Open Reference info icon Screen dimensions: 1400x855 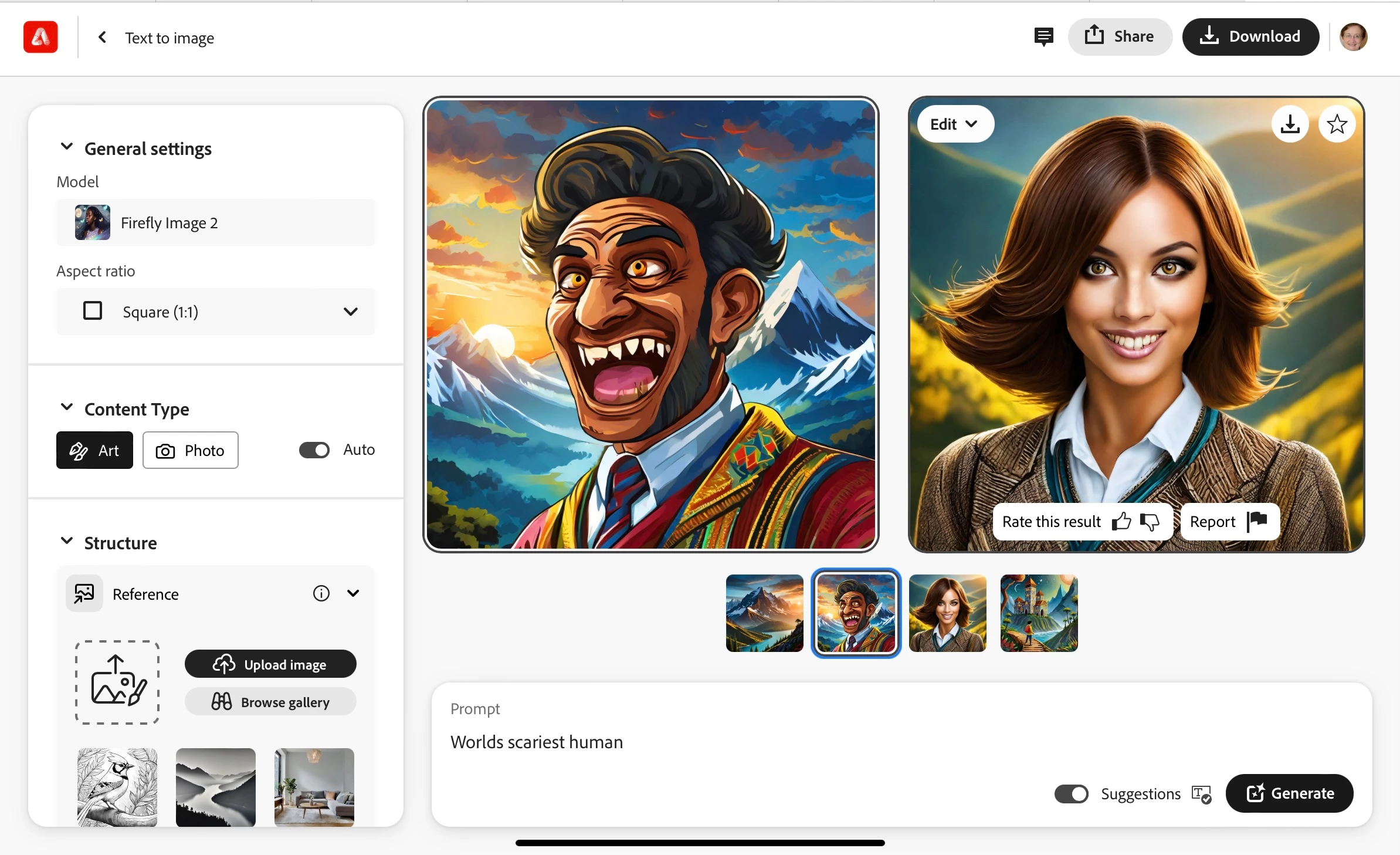point(321,593)
